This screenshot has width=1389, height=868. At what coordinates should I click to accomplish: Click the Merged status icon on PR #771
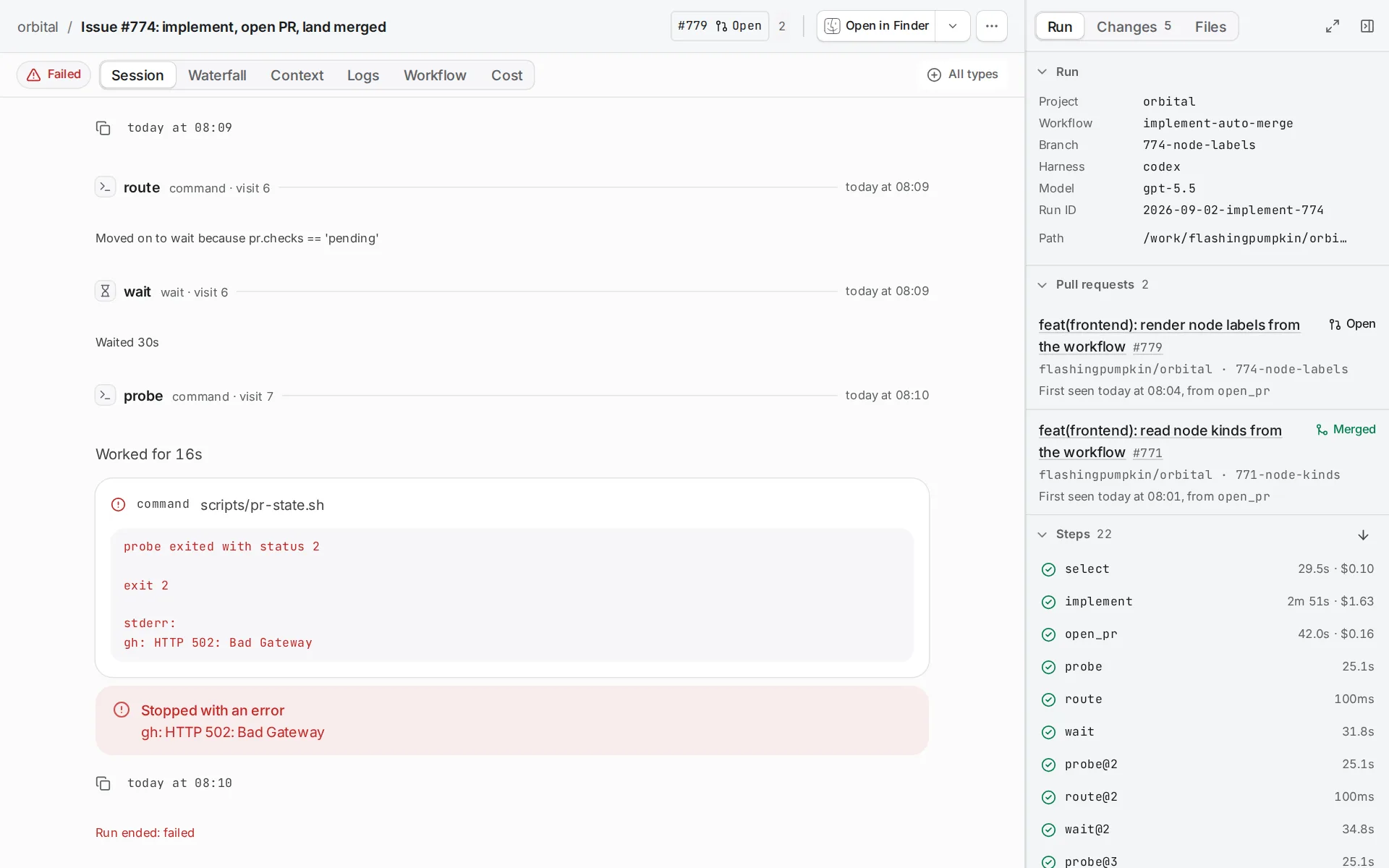coord(1322,430)
